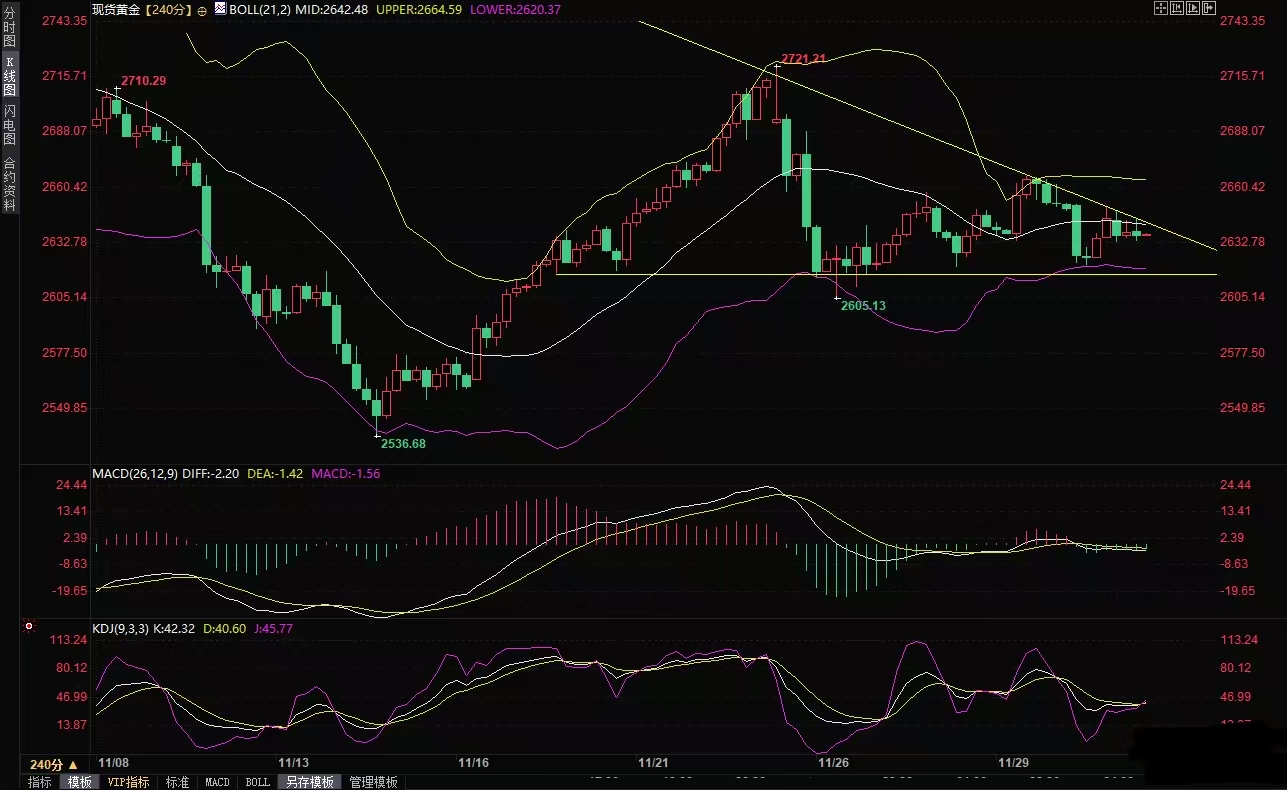Open the 240分 timeframe dropdown at bottom
The width and height of the screenshot is (1287, 790).
pos(54,765)
